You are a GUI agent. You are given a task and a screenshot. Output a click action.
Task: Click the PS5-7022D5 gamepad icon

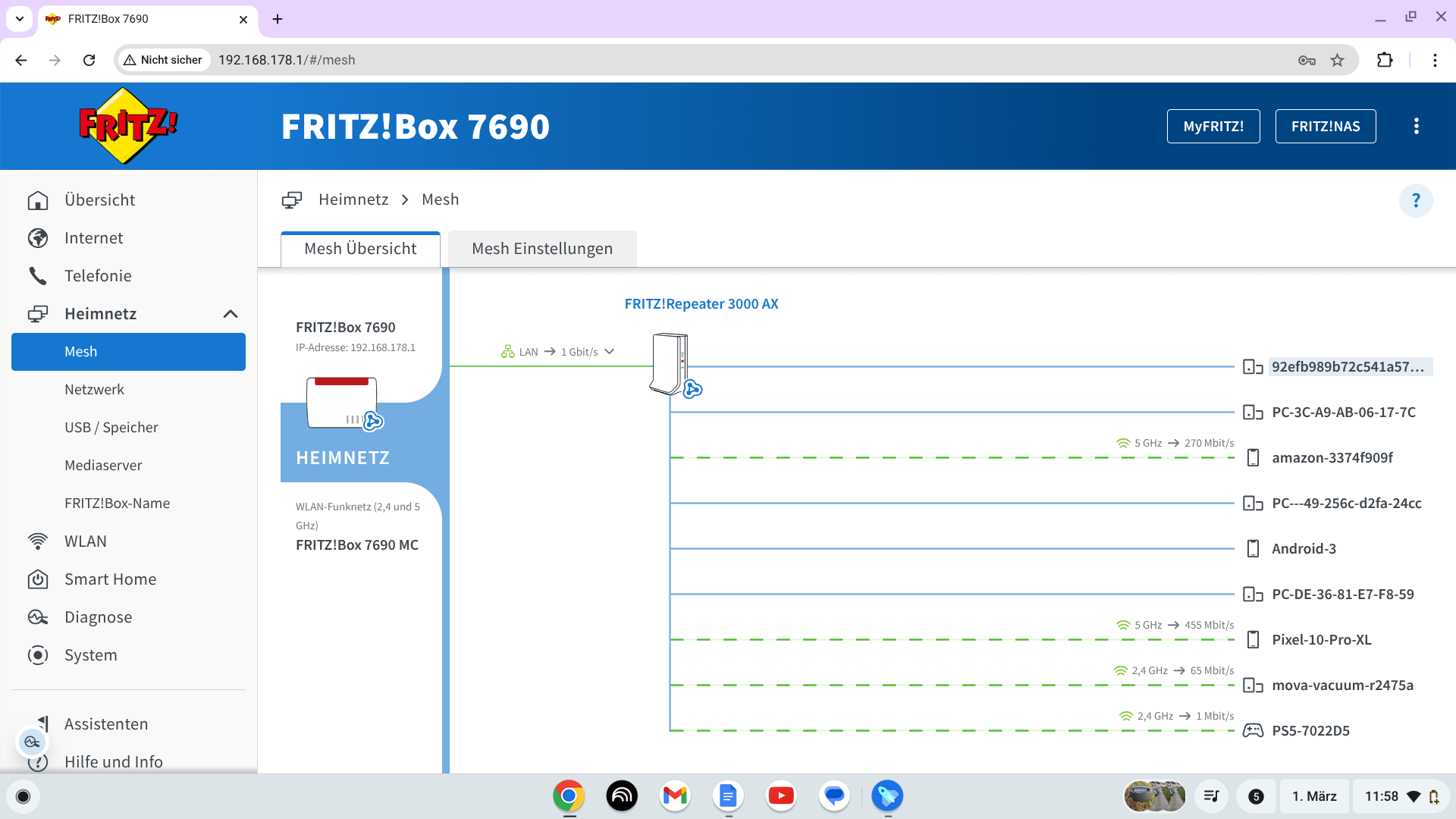tap(1253, 730)
